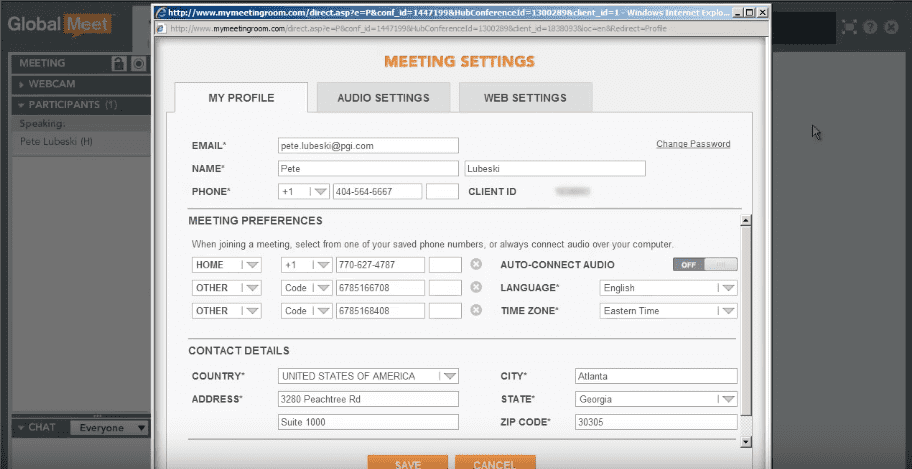912x469 pixels.
Task: Remove the HOME phone number entry
Action: pos(476,265)
